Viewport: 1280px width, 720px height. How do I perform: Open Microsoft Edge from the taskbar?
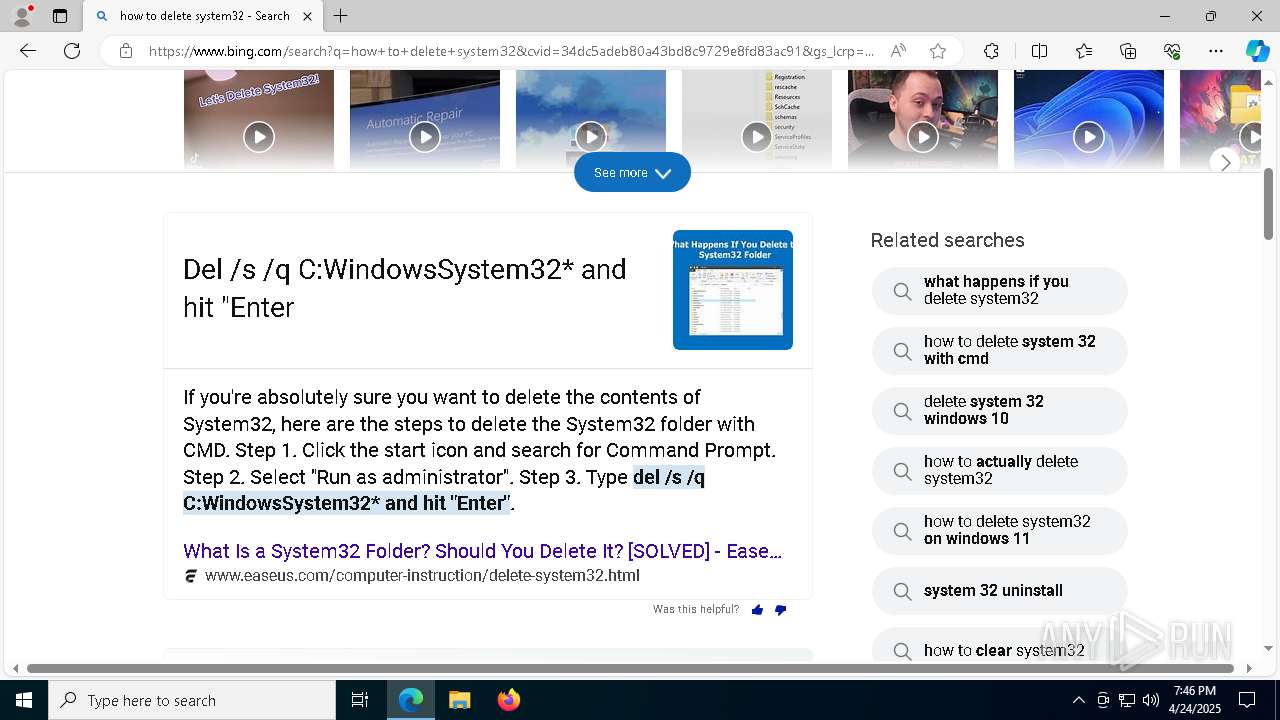click(x=411, y=700)
